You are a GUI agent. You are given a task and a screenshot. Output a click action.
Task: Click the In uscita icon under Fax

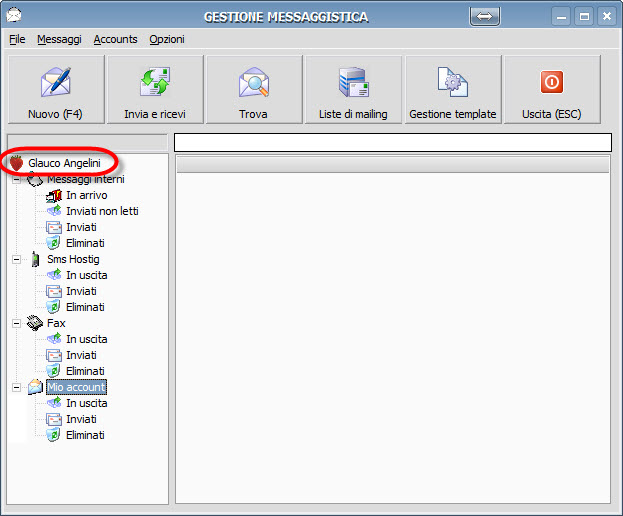(54, 339)
